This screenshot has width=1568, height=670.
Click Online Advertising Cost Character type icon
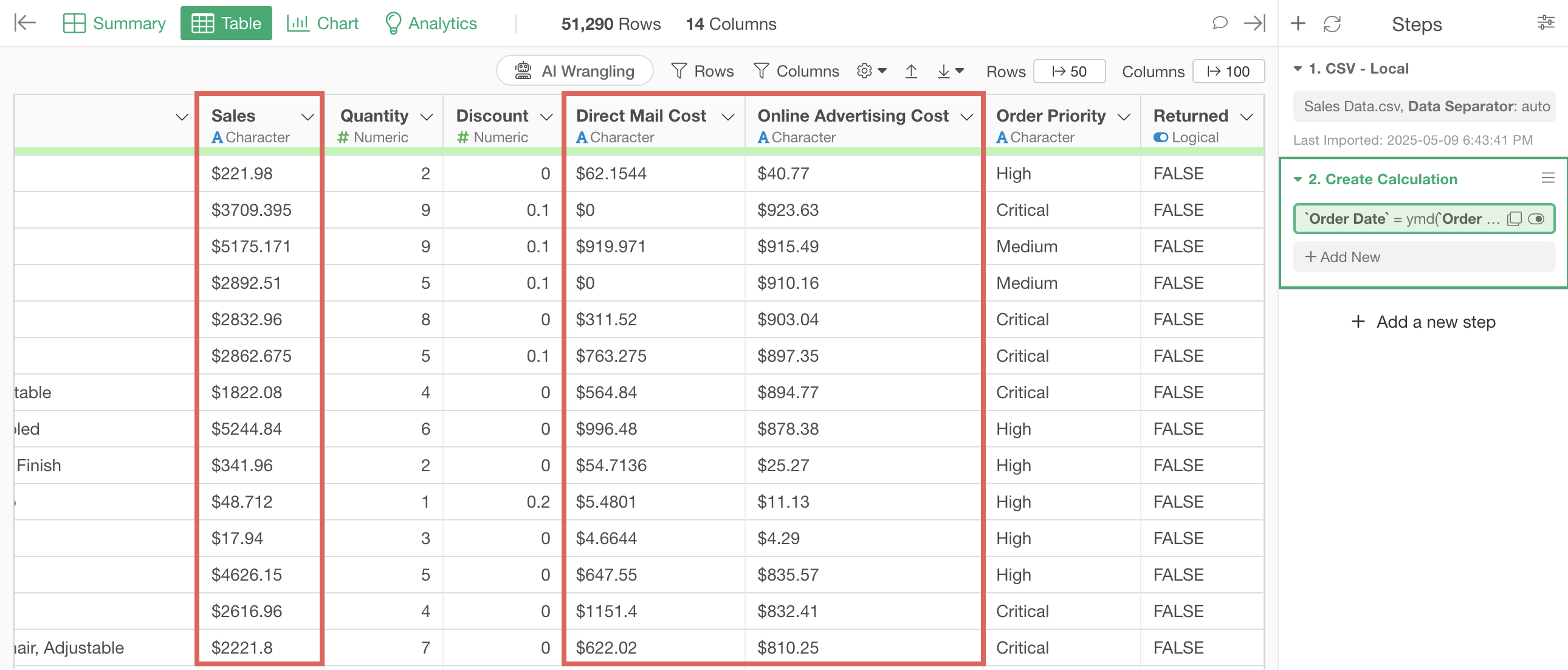(x=763, y=137)
